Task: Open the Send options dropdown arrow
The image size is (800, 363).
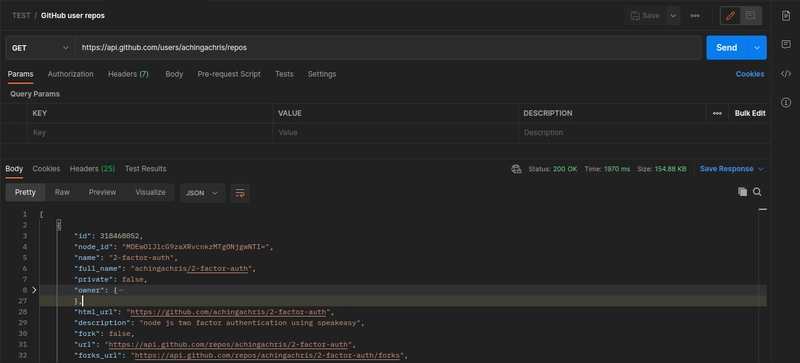Action: click(x=757, y=47)
